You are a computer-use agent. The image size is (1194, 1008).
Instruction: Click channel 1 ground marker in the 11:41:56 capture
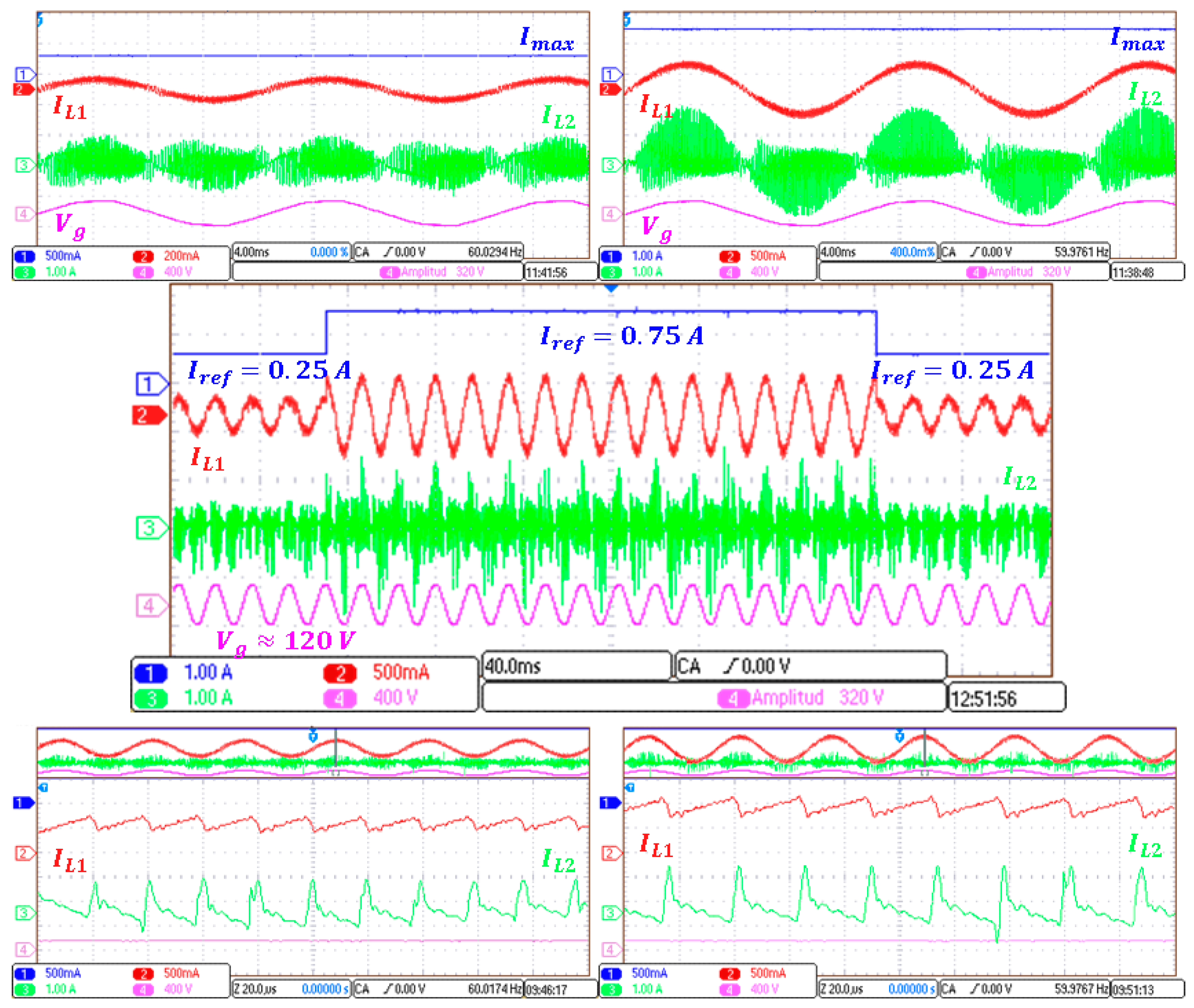pyautogui.click(x=25, y=74)
